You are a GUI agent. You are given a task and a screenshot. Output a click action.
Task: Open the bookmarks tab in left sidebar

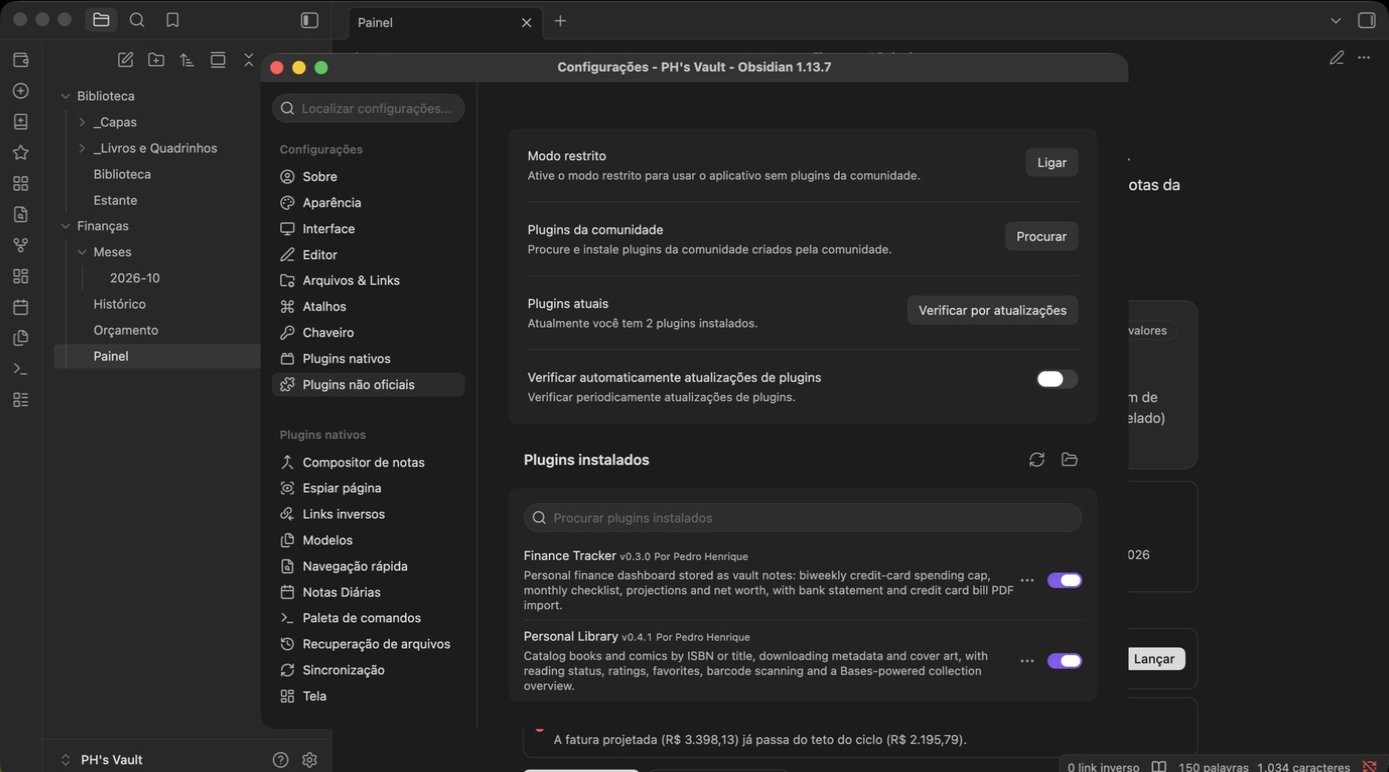[172, 20]
